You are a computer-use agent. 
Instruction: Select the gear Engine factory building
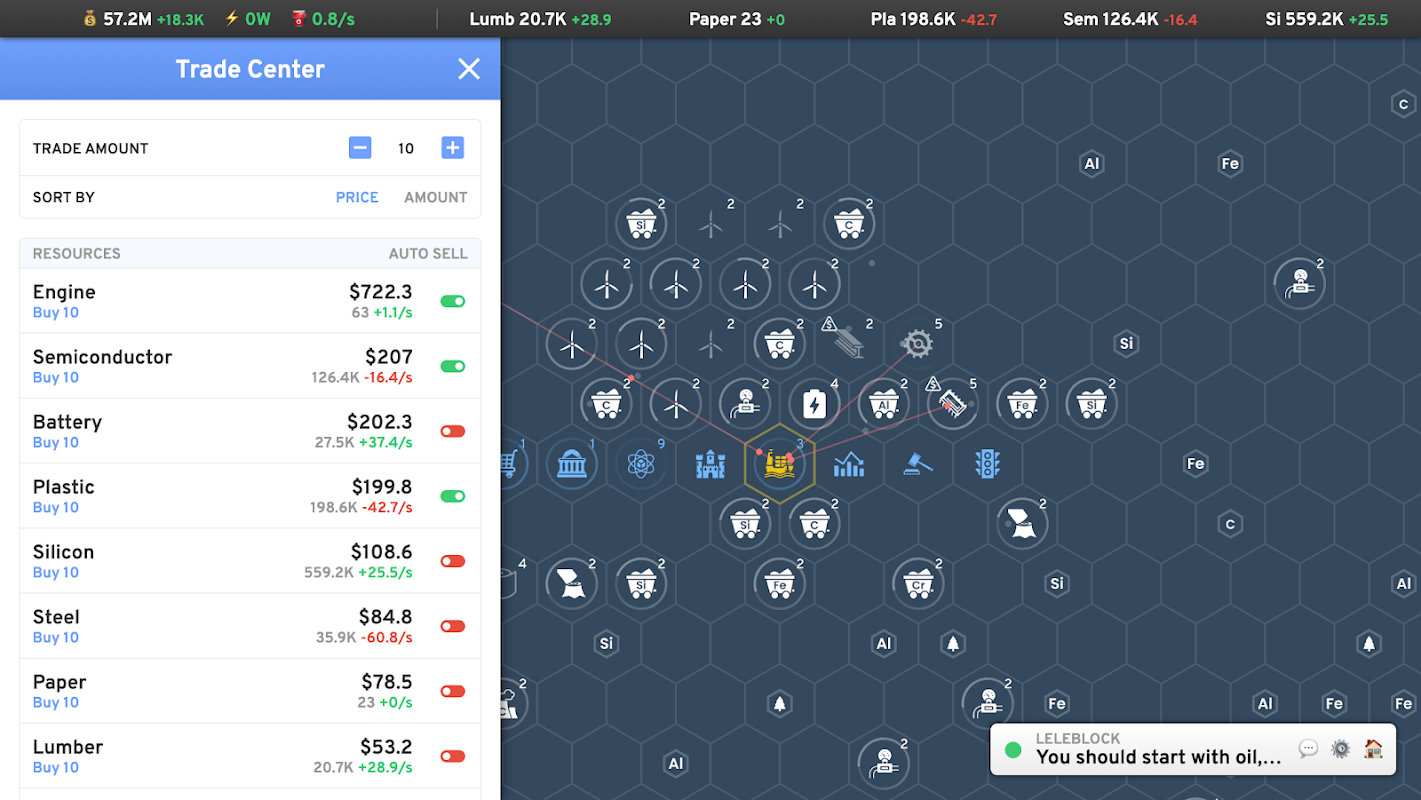pos(917,344)
